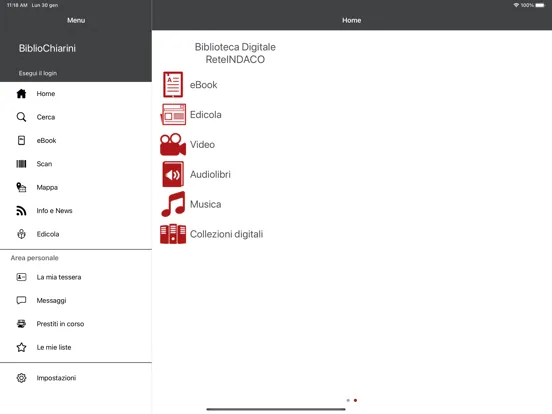Click the eBook label in Home list
Viewport: 552px width, 414px height.
[x=203, y=85]
